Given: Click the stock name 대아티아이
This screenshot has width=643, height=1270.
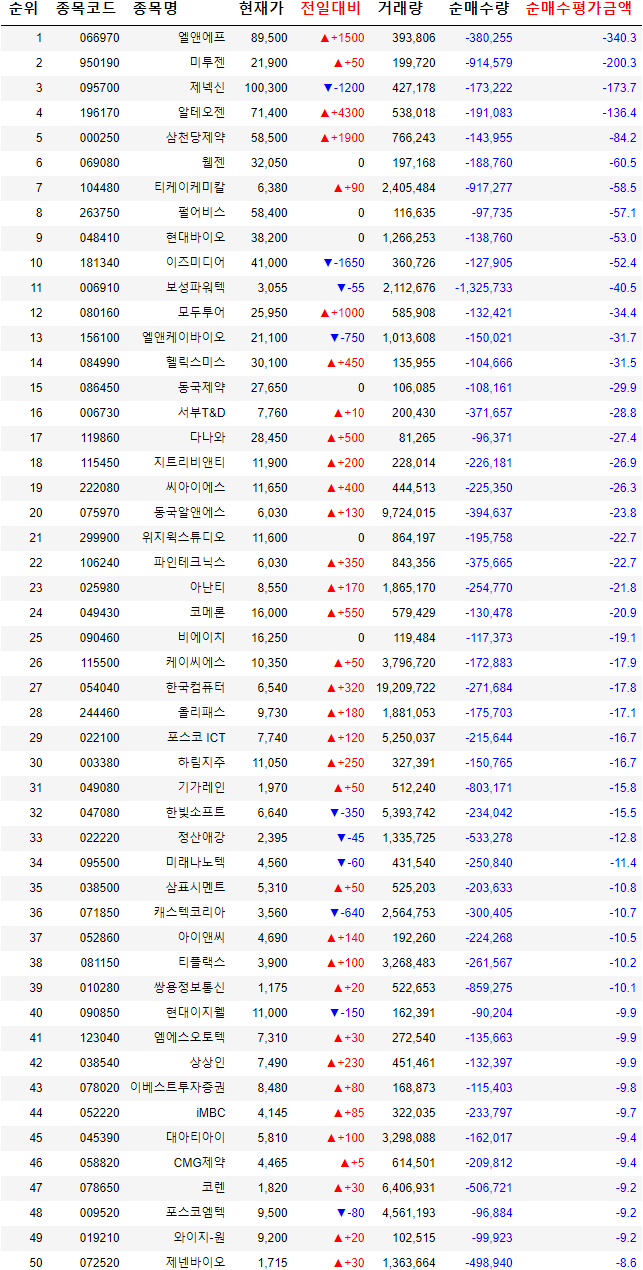Looking at the screenshot, I should point(195,1138).
